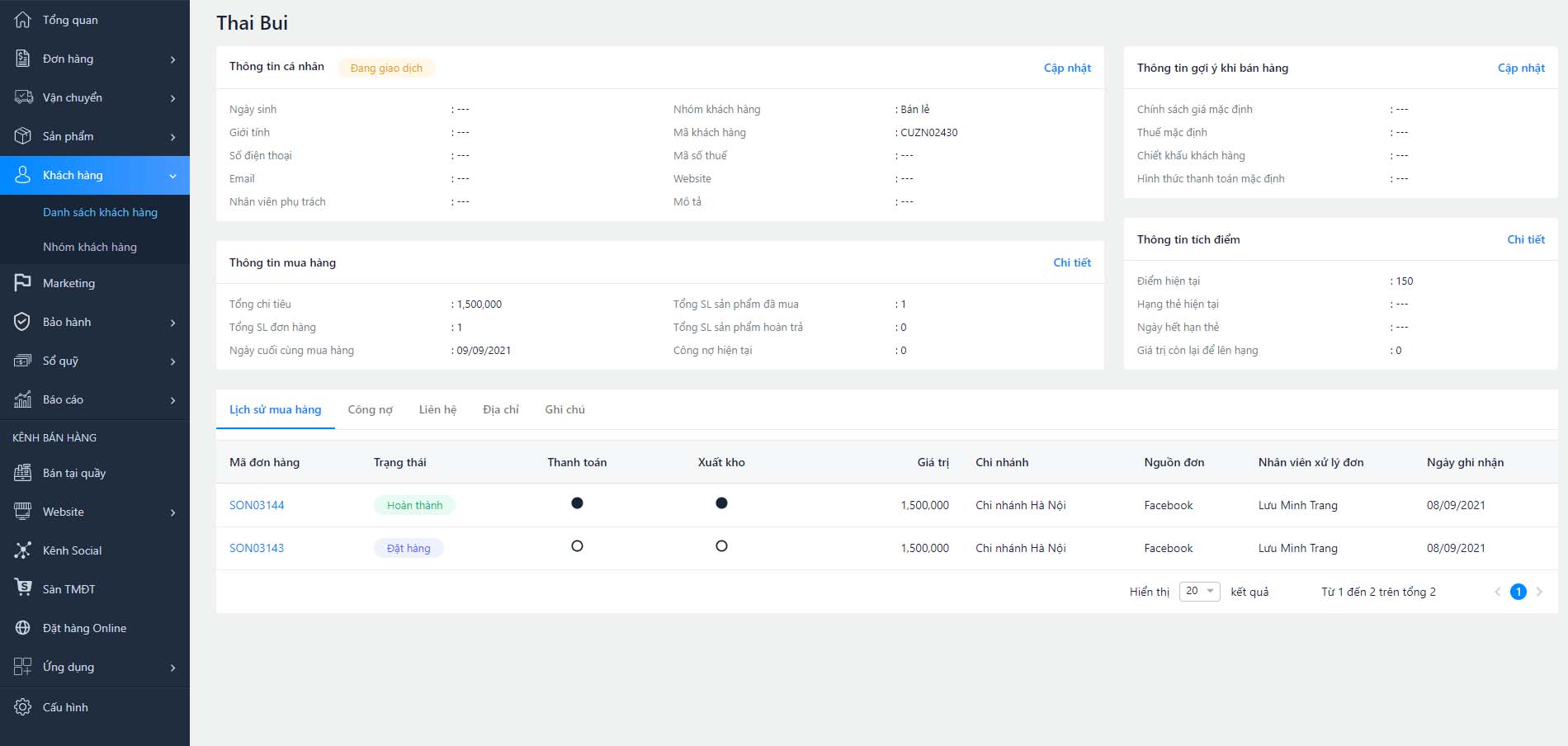Switch to the Công nợ tab

370,409
